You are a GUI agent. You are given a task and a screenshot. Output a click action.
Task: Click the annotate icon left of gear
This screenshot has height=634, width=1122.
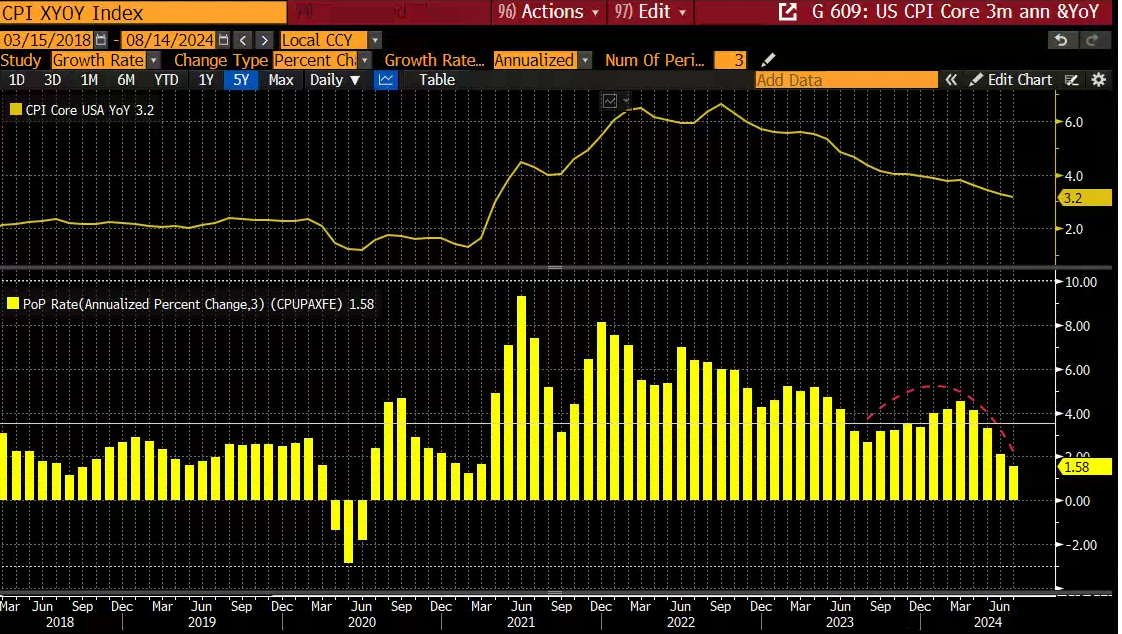click(1072, 80)
